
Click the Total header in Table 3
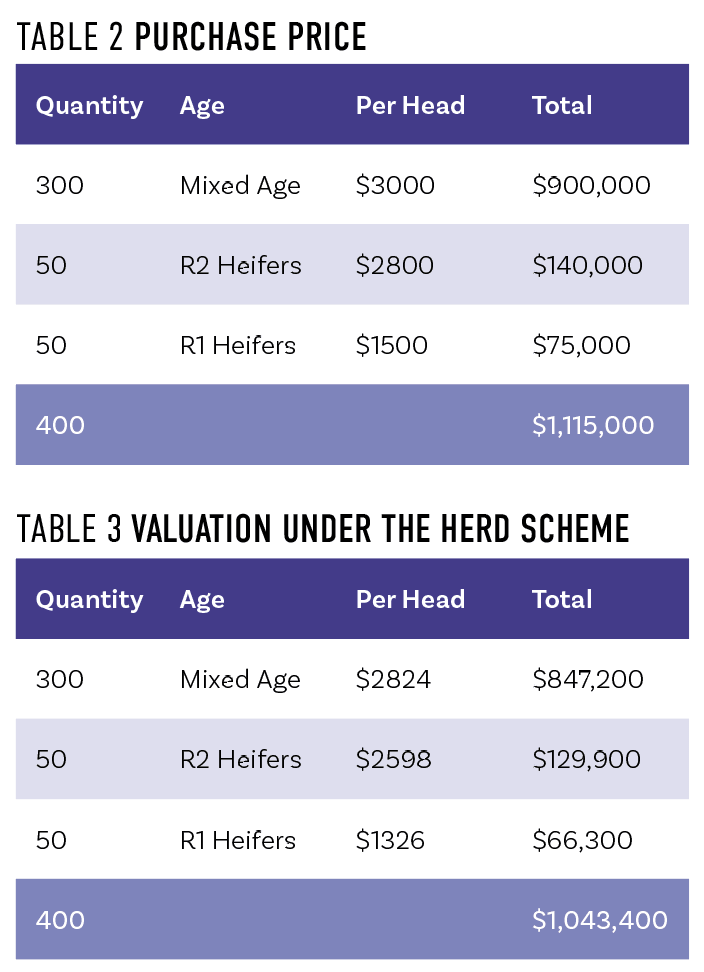click(x=562, y=599)
